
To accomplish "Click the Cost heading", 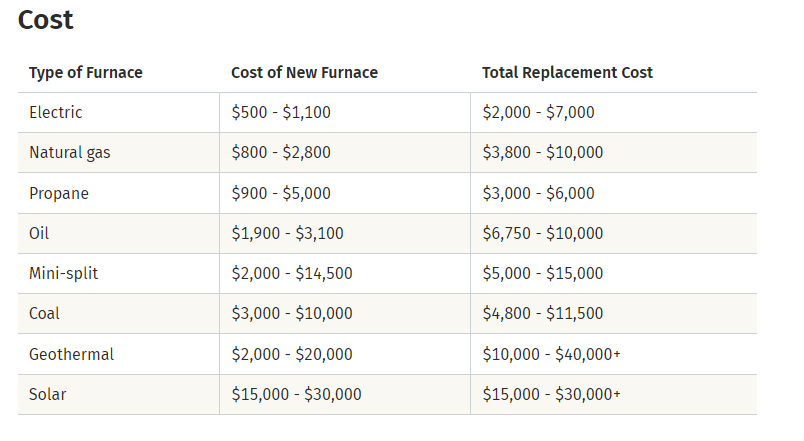I will pyautogui.click(x=46, y=20).
